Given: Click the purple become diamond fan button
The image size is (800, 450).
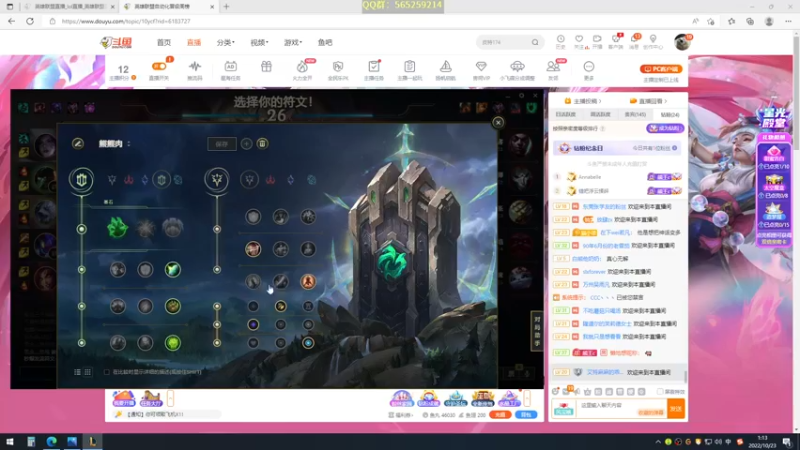Looking at the screenshot, I should (x=665, y=128).
